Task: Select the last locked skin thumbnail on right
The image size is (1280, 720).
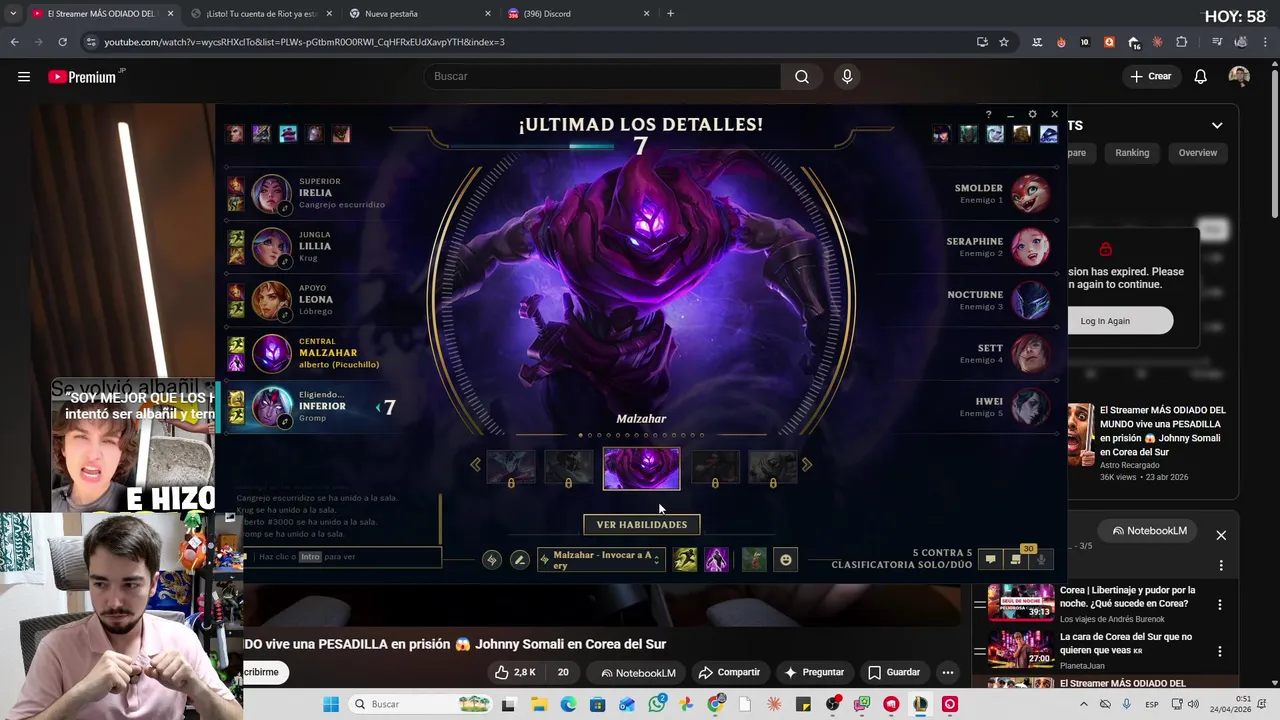Action: coord(772,466)
